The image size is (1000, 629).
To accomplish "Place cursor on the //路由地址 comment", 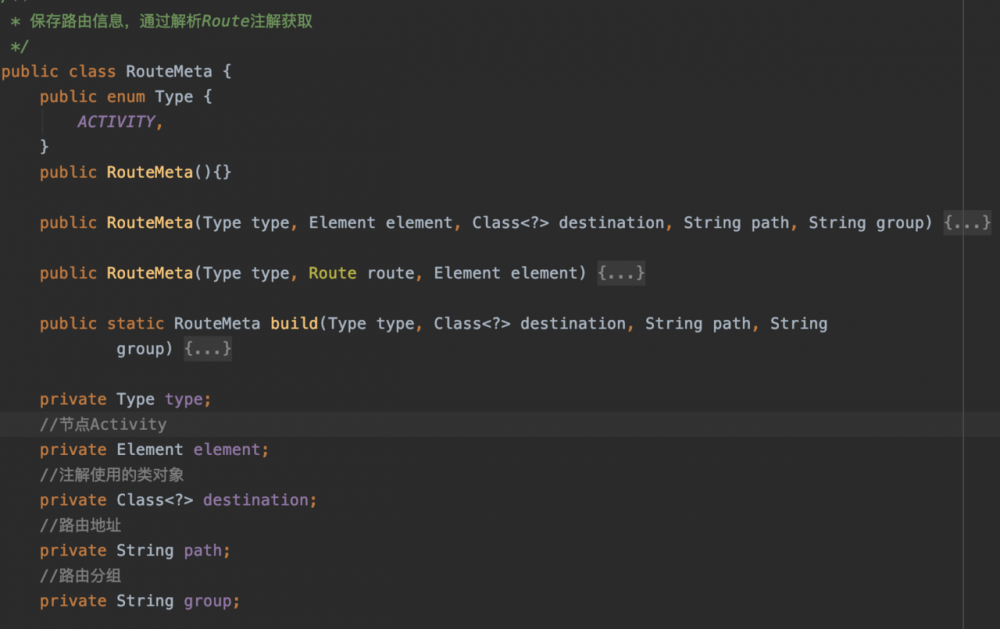I will [81, 524].
